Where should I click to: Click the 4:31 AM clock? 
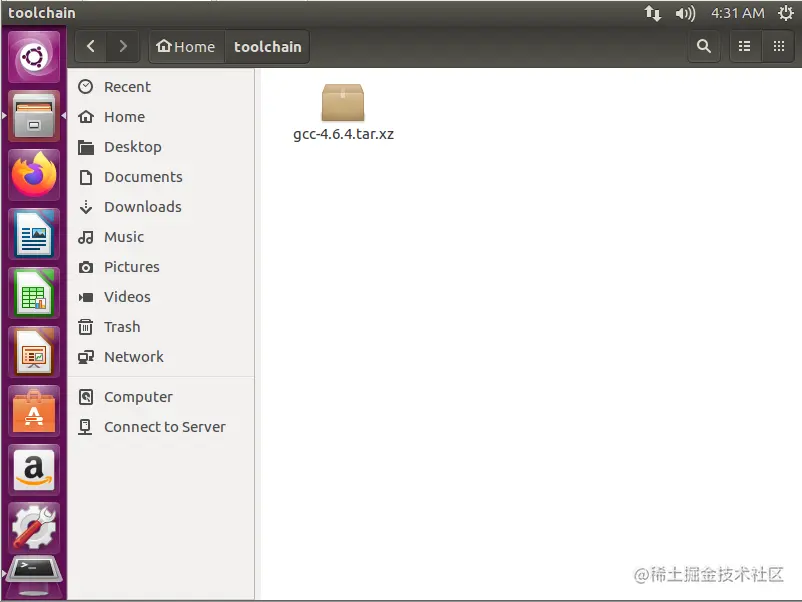[x=738, y=13]
